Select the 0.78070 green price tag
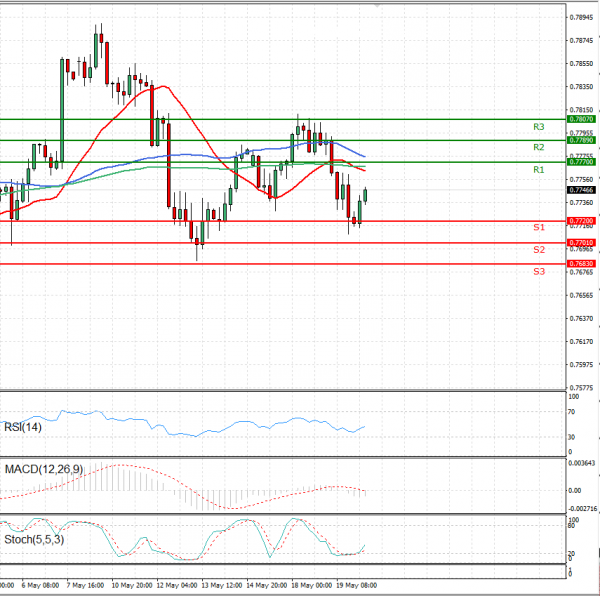Viewport: 600px width, 596px height. click(581, 119)
